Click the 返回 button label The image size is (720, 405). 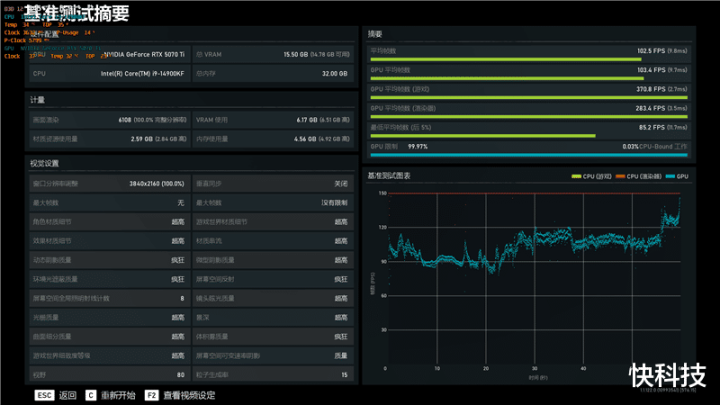[68, 395]
